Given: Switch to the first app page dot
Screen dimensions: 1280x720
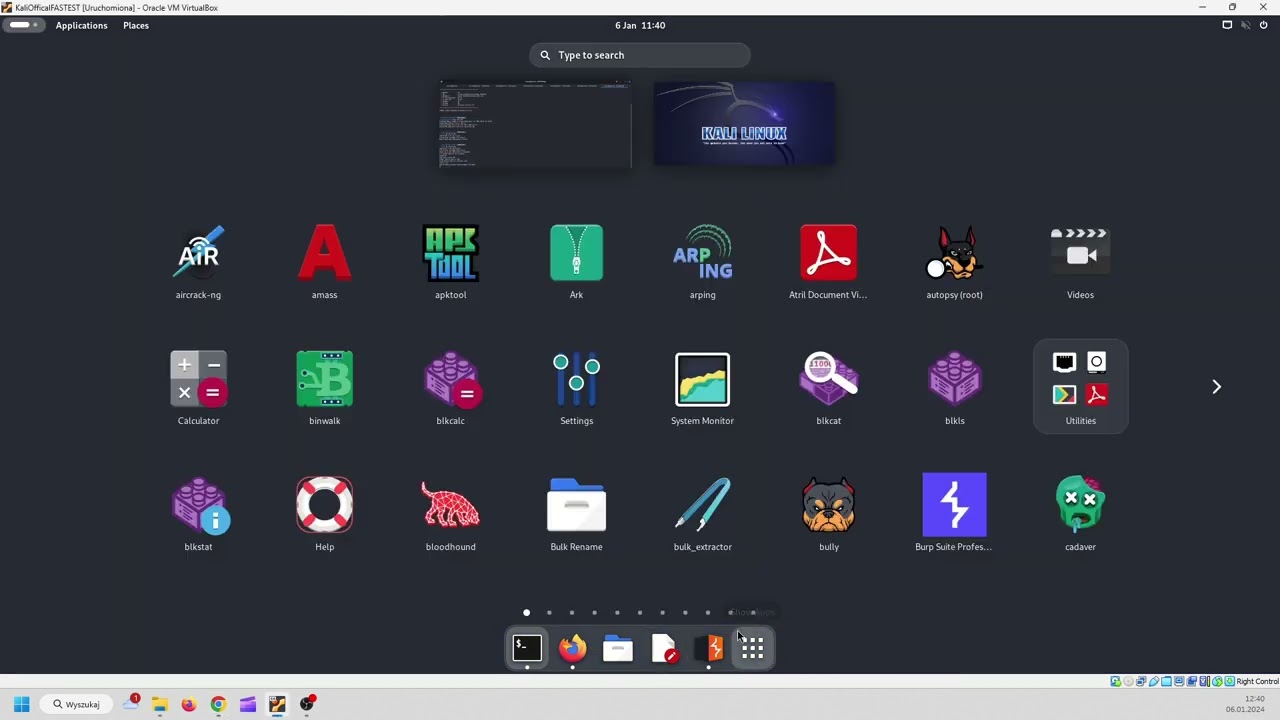Looking at the screenshot, I should pyautogui.click(x=526, y=612).
